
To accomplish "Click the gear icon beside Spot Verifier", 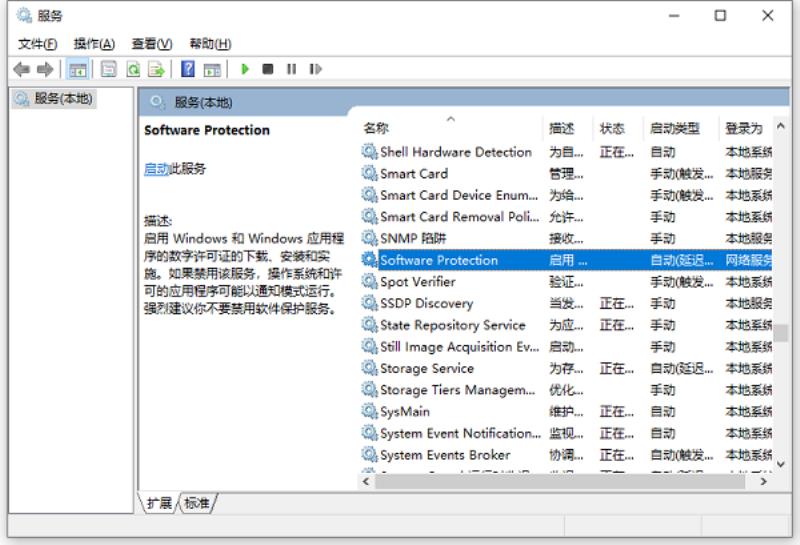I will [x=369, y=281].
